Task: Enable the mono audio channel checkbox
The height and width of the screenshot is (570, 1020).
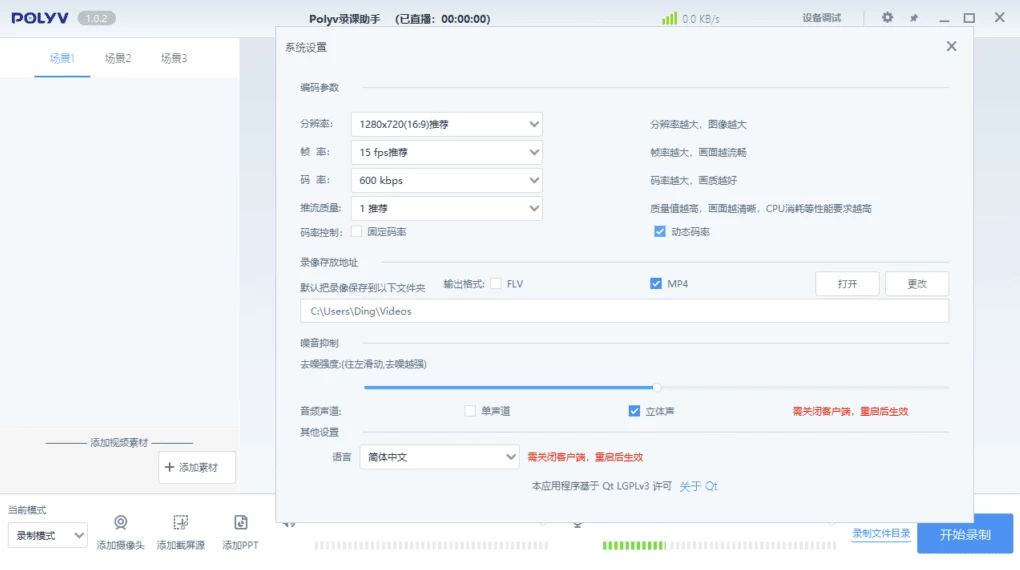Action: tap(470, 411)
